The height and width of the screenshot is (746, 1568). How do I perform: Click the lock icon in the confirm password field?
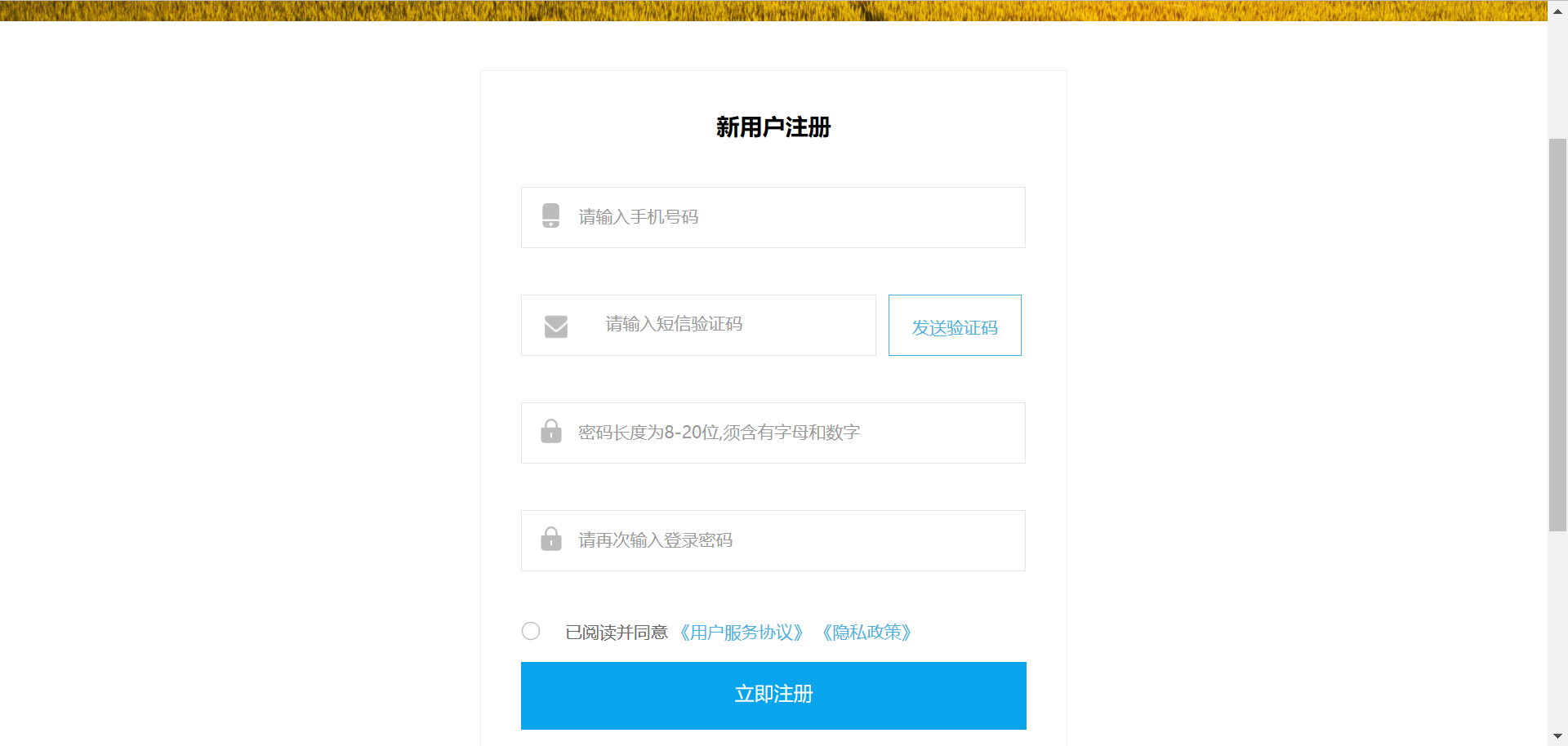click(x=551, y=539)
